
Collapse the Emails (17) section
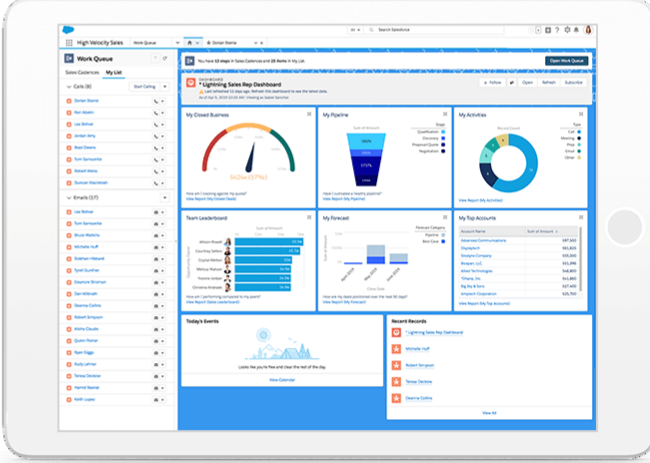point(66,199)
